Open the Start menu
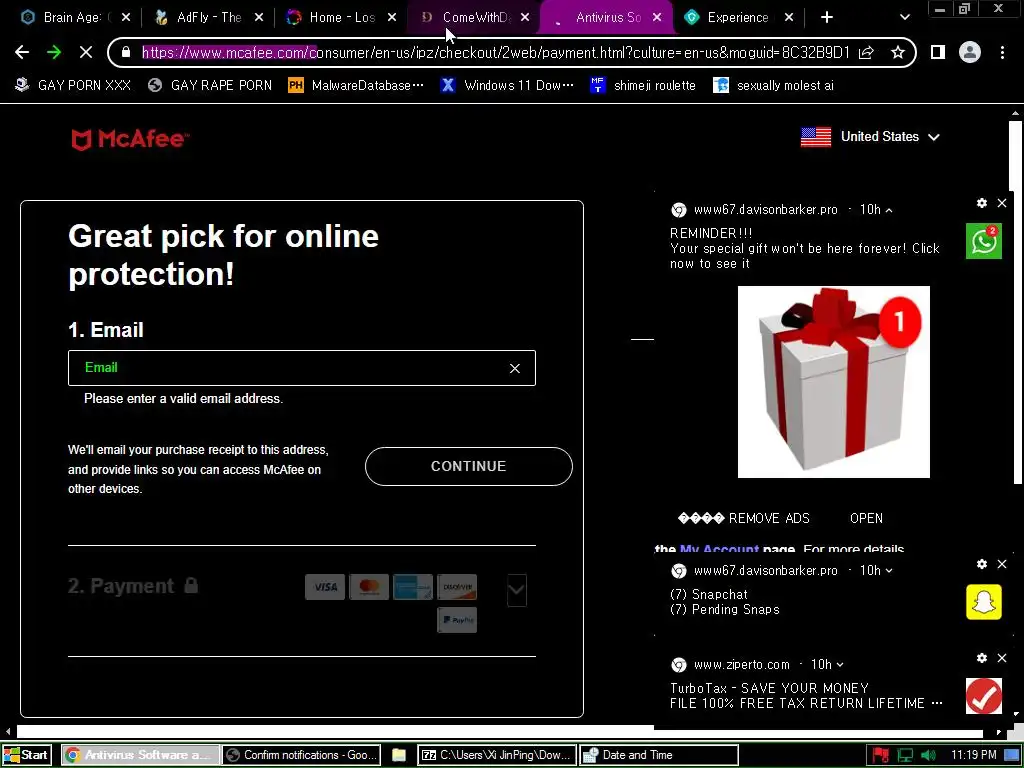This screenshot has height=768, width=1024. [26, 755]
